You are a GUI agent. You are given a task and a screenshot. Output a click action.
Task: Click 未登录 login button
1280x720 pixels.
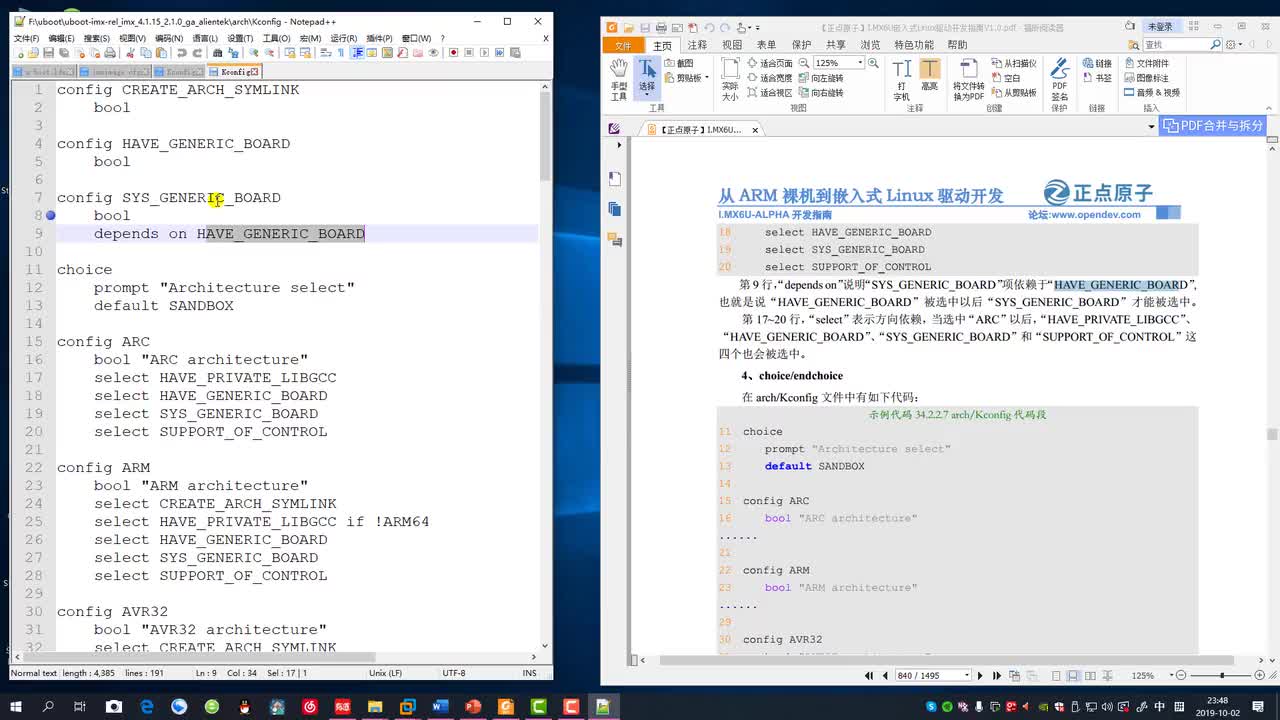click(x=1161, y=26)
